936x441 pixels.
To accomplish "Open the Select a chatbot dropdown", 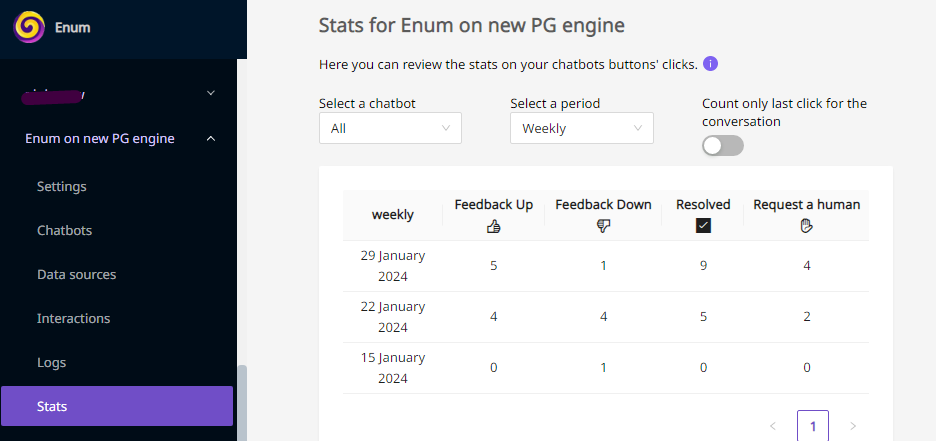I will (x=390, y=128).
